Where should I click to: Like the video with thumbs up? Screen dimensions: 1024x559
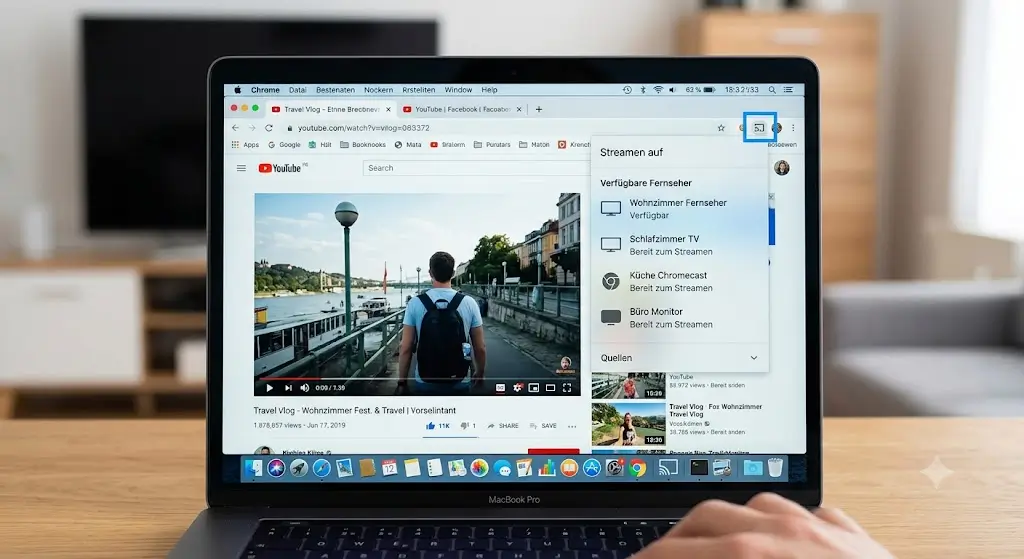438,426
